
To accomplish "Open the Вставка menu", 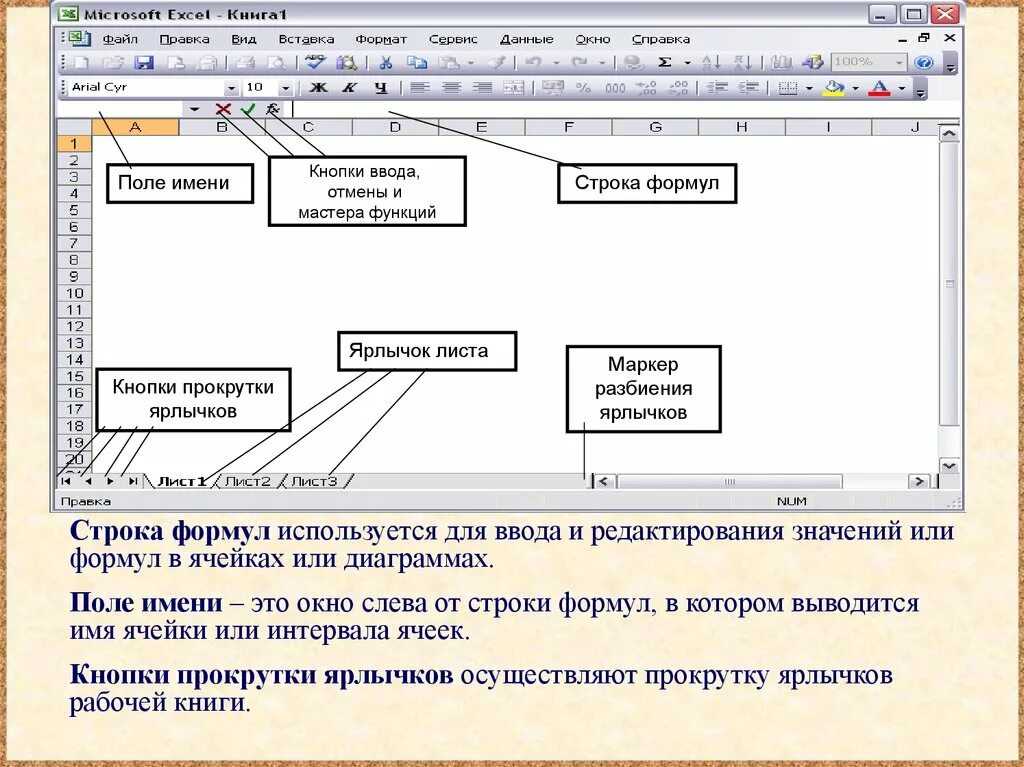I will pos(306,39).
